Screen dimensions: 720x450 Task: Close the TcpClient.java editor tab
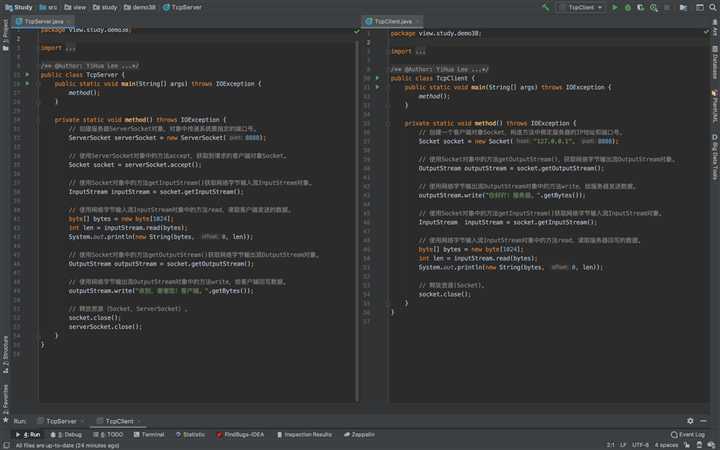point(417,21)
